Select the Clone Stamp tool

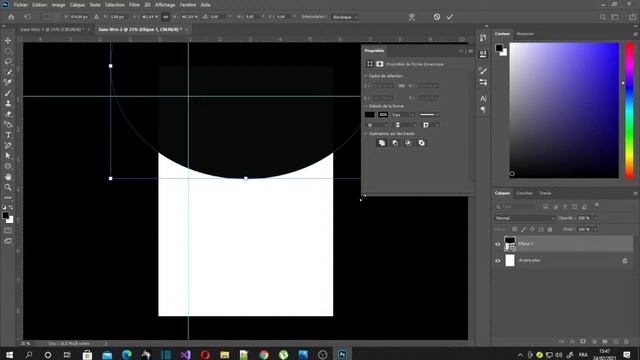tap(8, 104)
